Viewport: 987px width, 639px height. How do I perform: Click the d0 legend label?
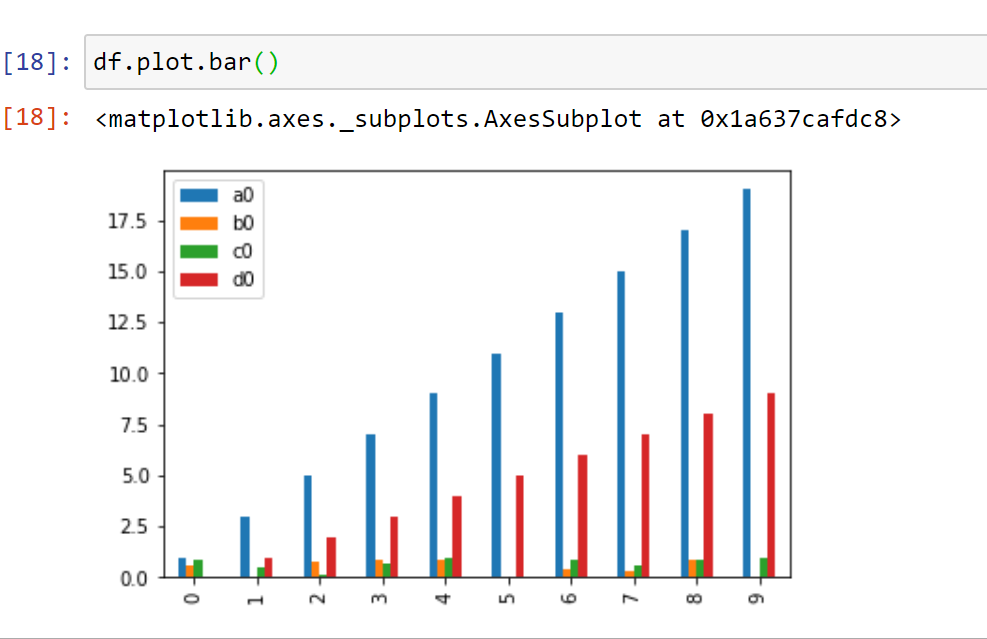243,279
